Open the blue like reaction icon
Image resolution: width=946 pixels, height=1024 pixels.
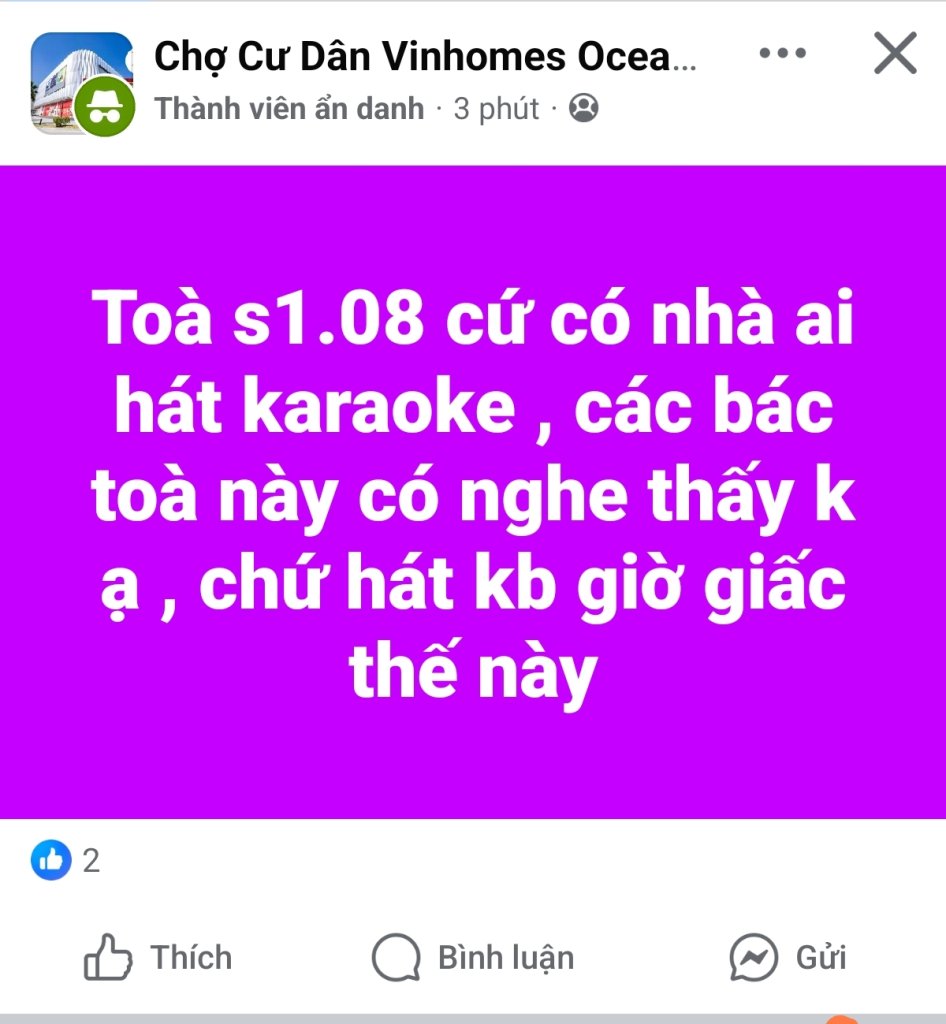[51, 860]
